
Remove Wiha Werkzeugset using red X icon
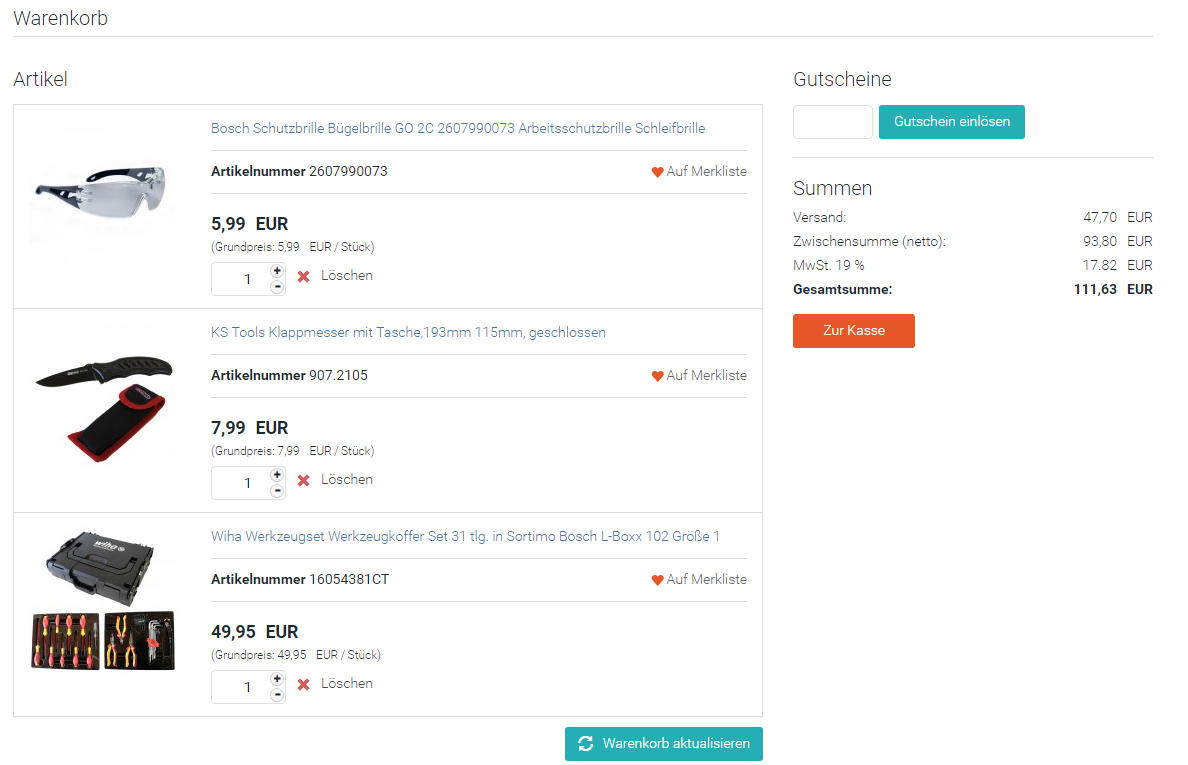304,684
